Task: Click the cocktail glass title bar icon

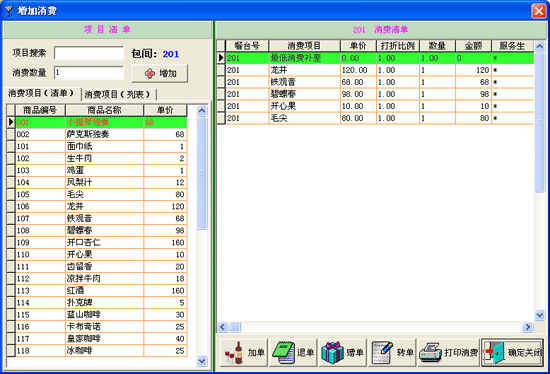Action: click(9, 11)
